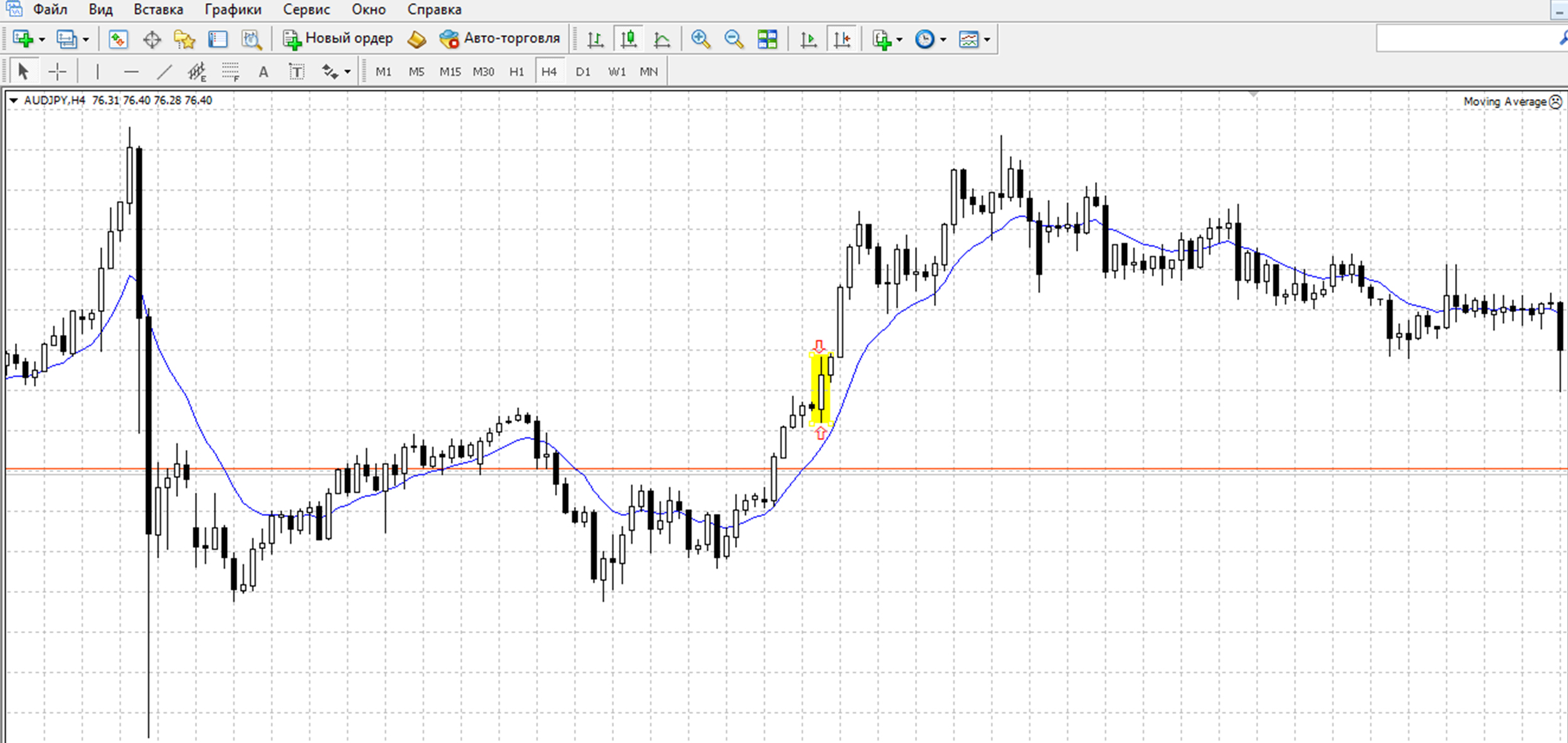The image size is (1568, 743).
Task: Toggle the chart shift button
Action: pos(842,40)
